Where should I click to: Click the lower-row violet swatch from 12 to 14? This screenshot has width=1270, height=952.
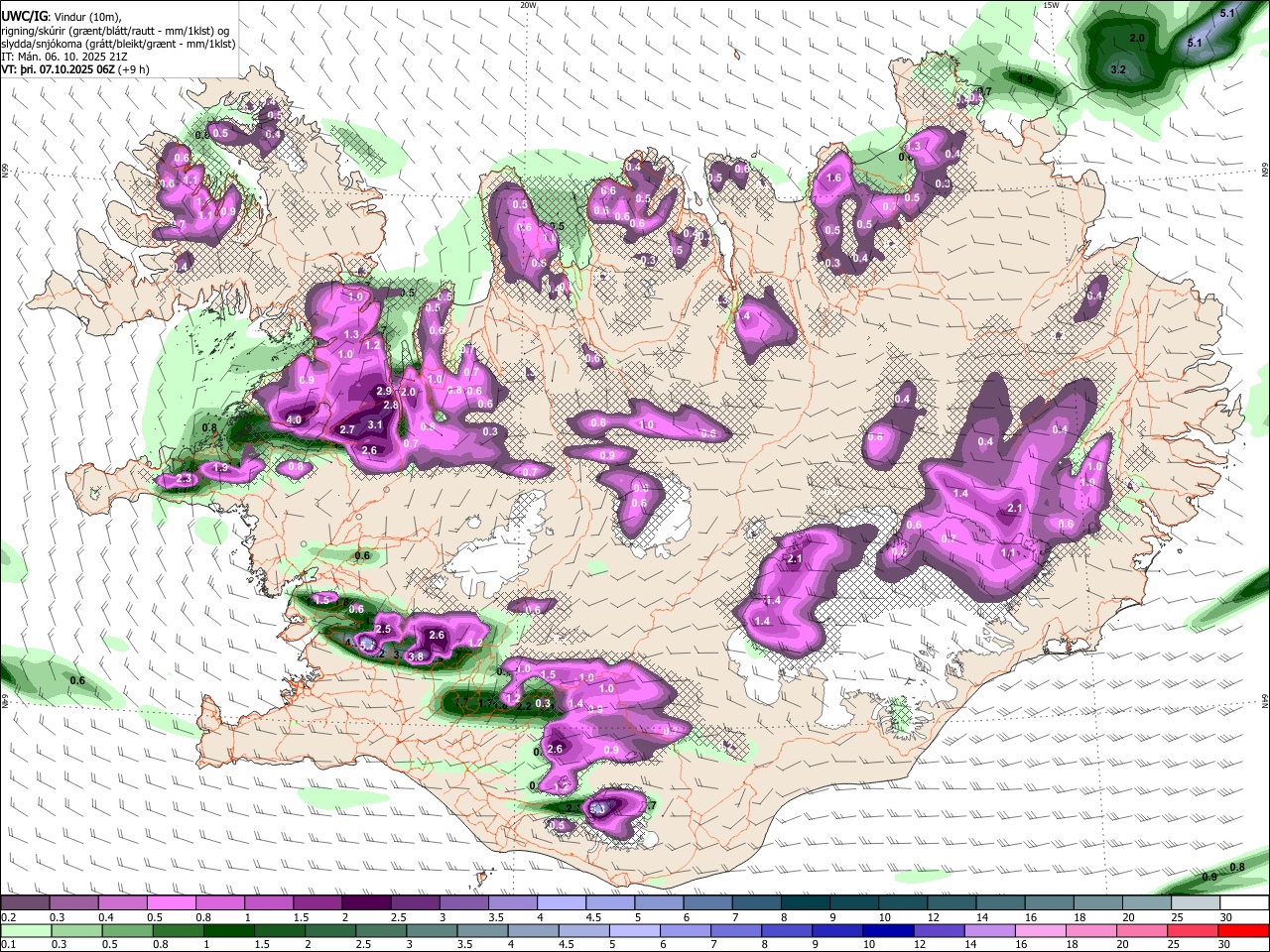tap(940, 930)
